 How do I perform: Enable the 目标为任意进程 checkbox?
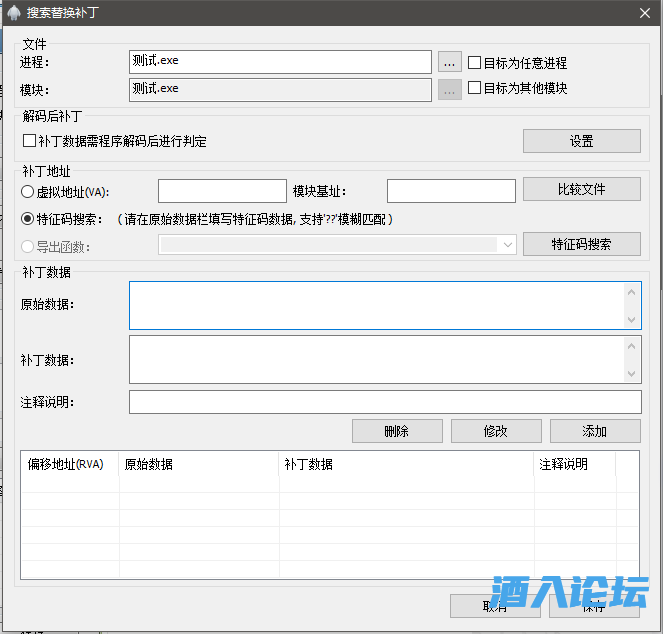click(475, 62)
